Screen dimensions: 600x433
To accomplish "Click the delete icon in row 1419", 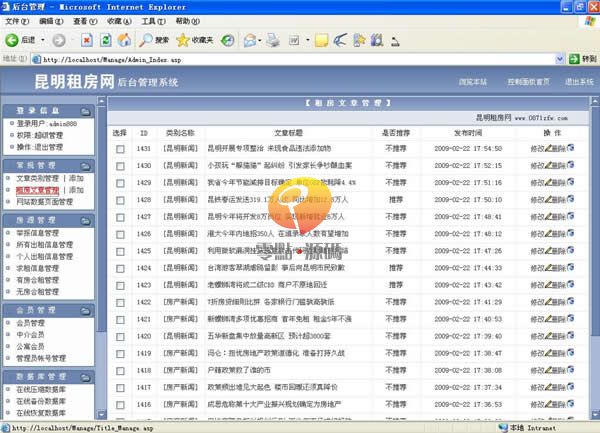I will point(570,353).
